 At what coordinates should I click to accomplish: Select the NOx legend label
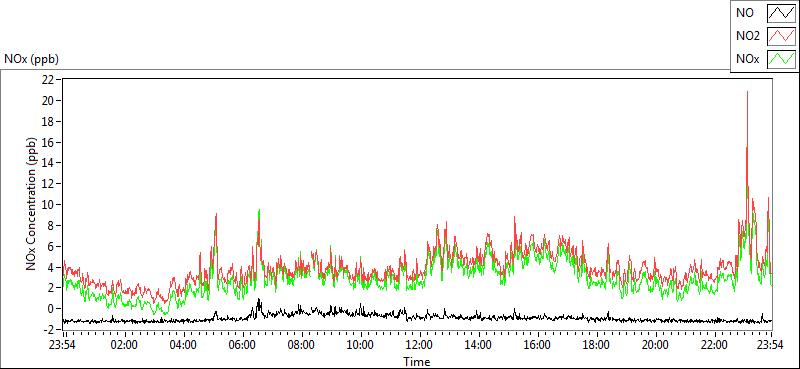(x=748, y=59)
